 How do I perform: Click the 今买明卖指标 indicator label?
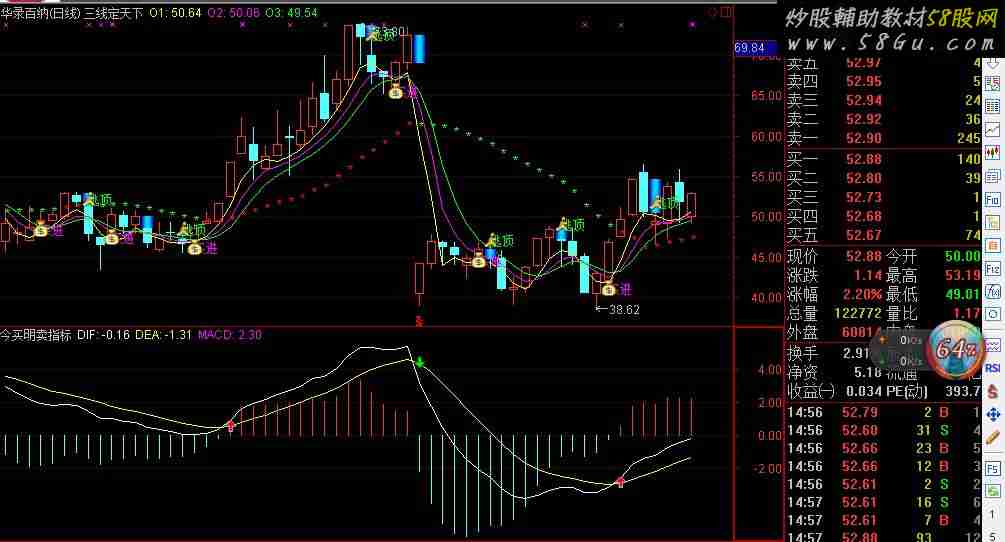pos(36,334)
